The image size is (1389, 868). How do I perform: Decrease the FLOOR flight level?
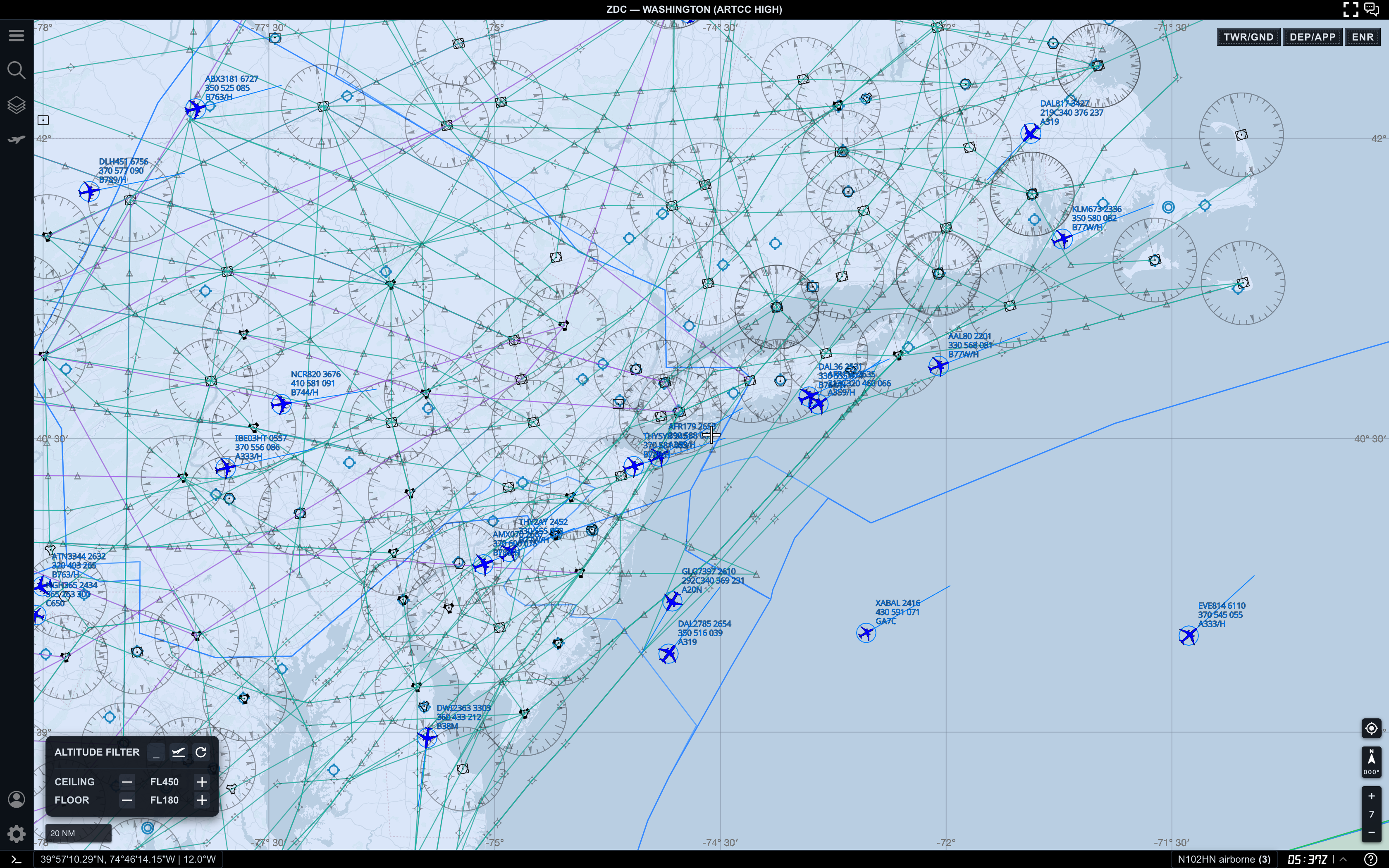coord(127,800)
